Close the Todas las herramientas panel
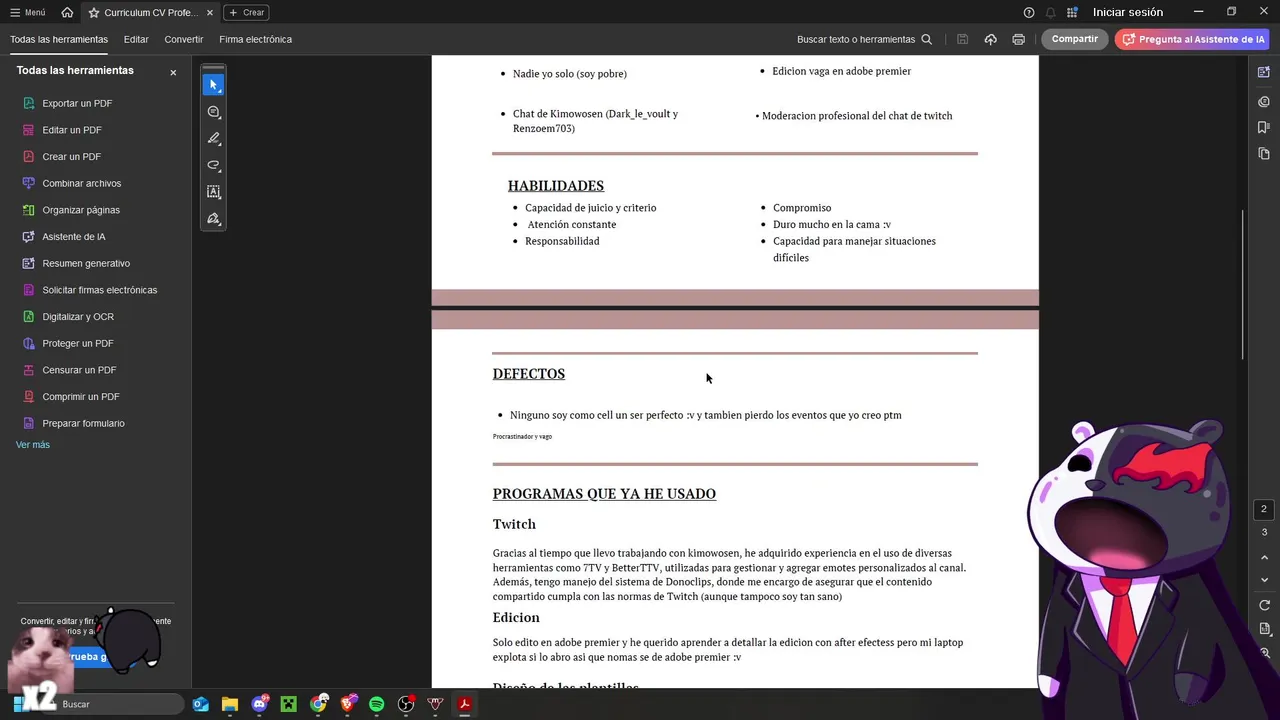Viewport: 1280px width, 720px height. point(173,73)
